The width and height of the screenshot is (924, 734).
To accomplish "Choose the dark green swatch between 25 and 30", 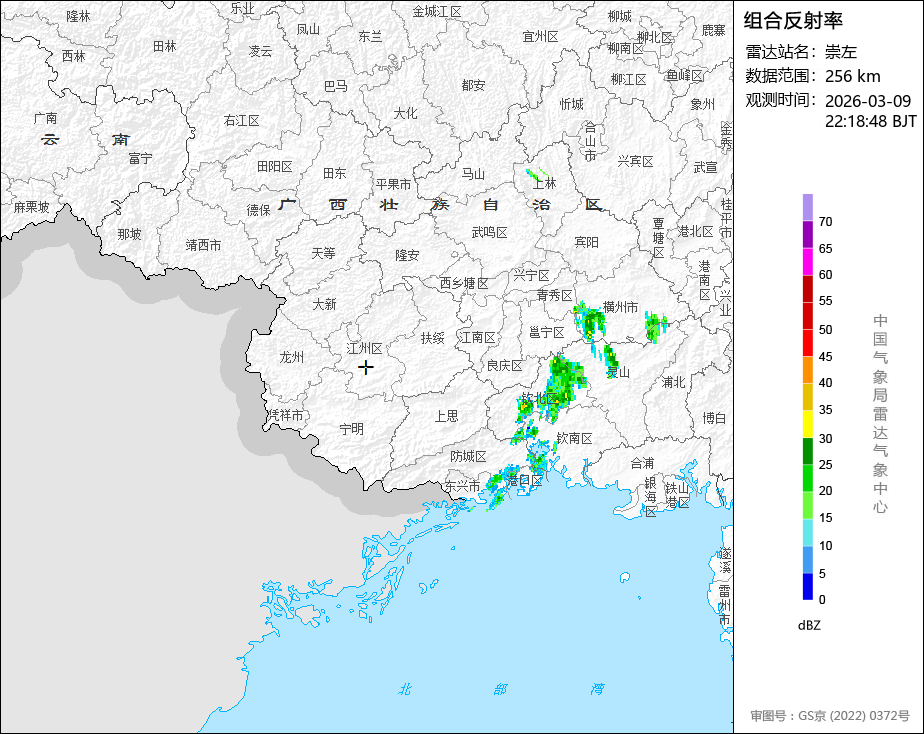I will point(807,451).
